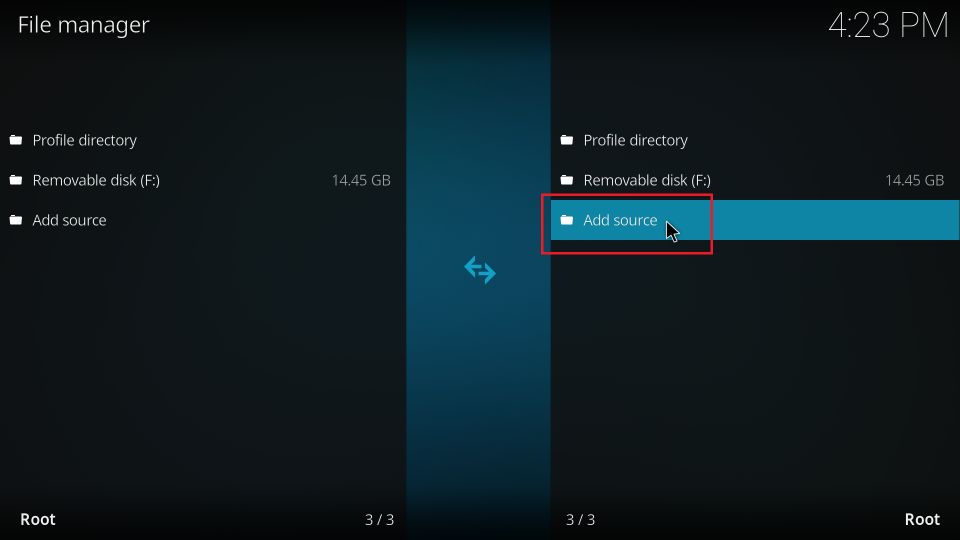Click the 4:23 PM clock
Viewport: 960px width, 540px height.
coord(888,26)
